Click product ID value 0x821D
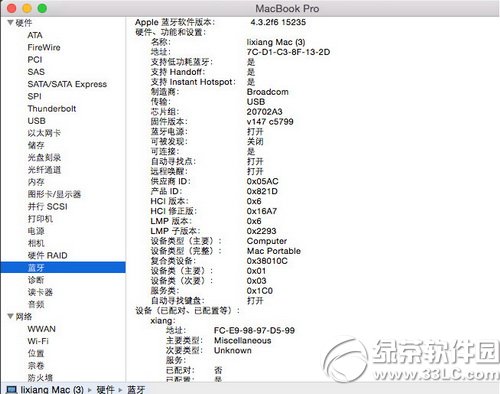The width and height of the screenshot is (500, 394). (262, 191)
